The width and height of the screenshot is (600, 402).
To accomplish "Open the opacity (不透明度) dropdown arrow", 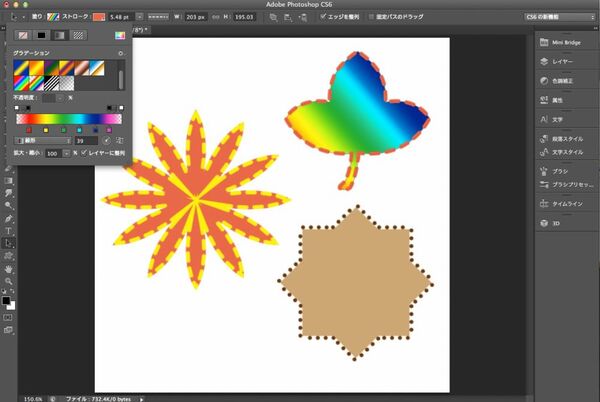I will 60,98.
